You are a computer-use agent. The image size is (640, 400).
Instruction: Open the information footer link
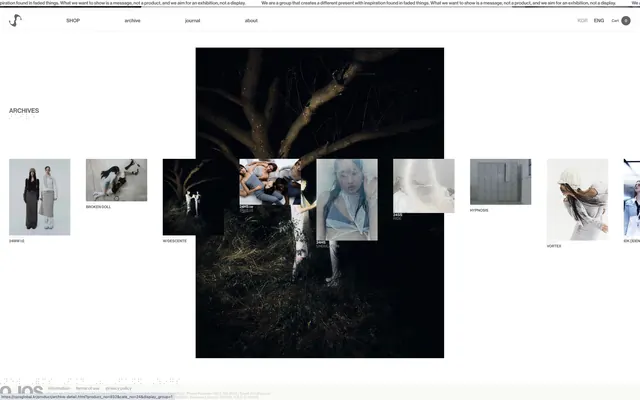point(59,389)
